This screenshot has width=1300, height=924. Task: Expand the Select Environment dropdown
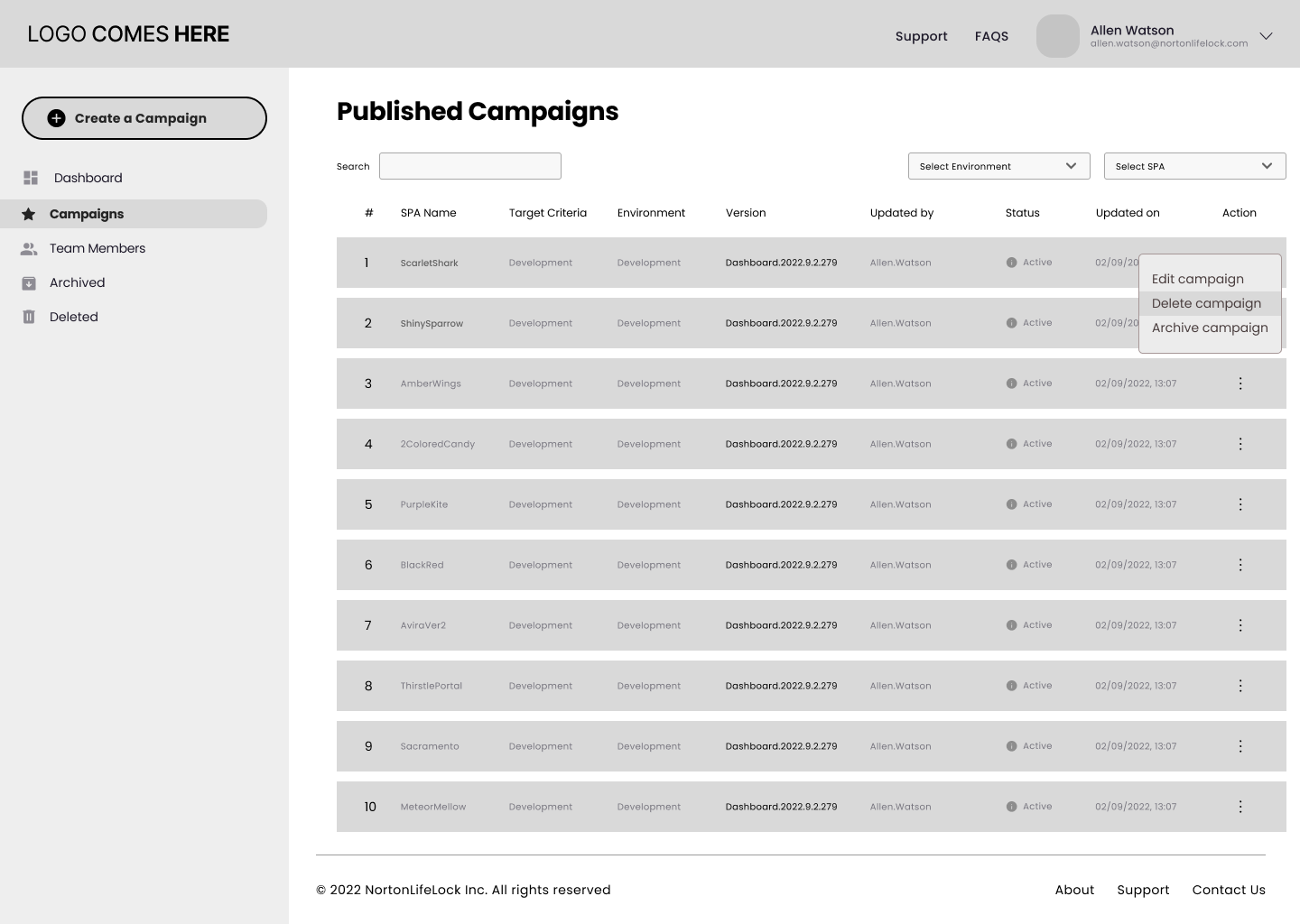point(998,166)
